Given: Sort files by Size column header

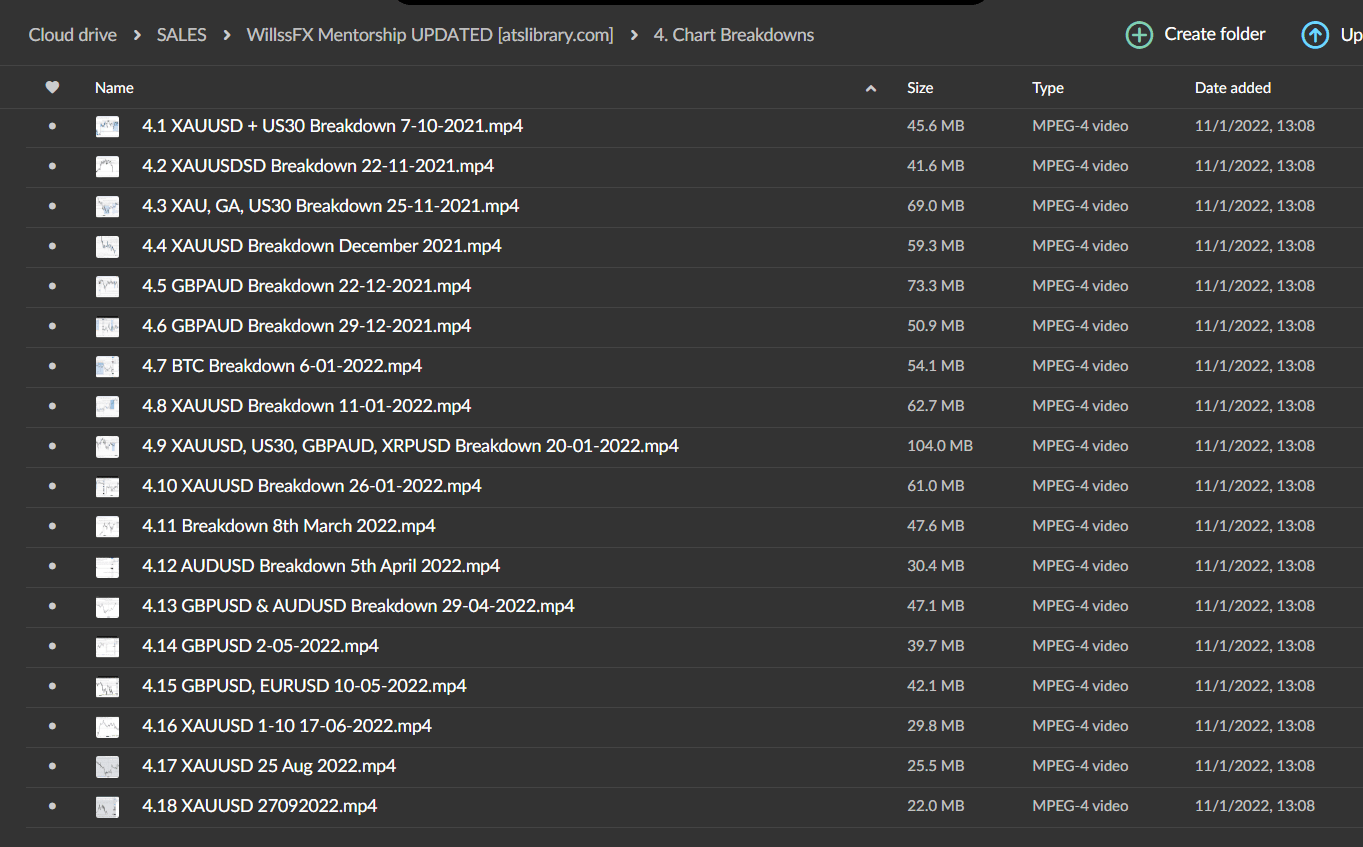Looking at the screenshot, I should point(920,88).
